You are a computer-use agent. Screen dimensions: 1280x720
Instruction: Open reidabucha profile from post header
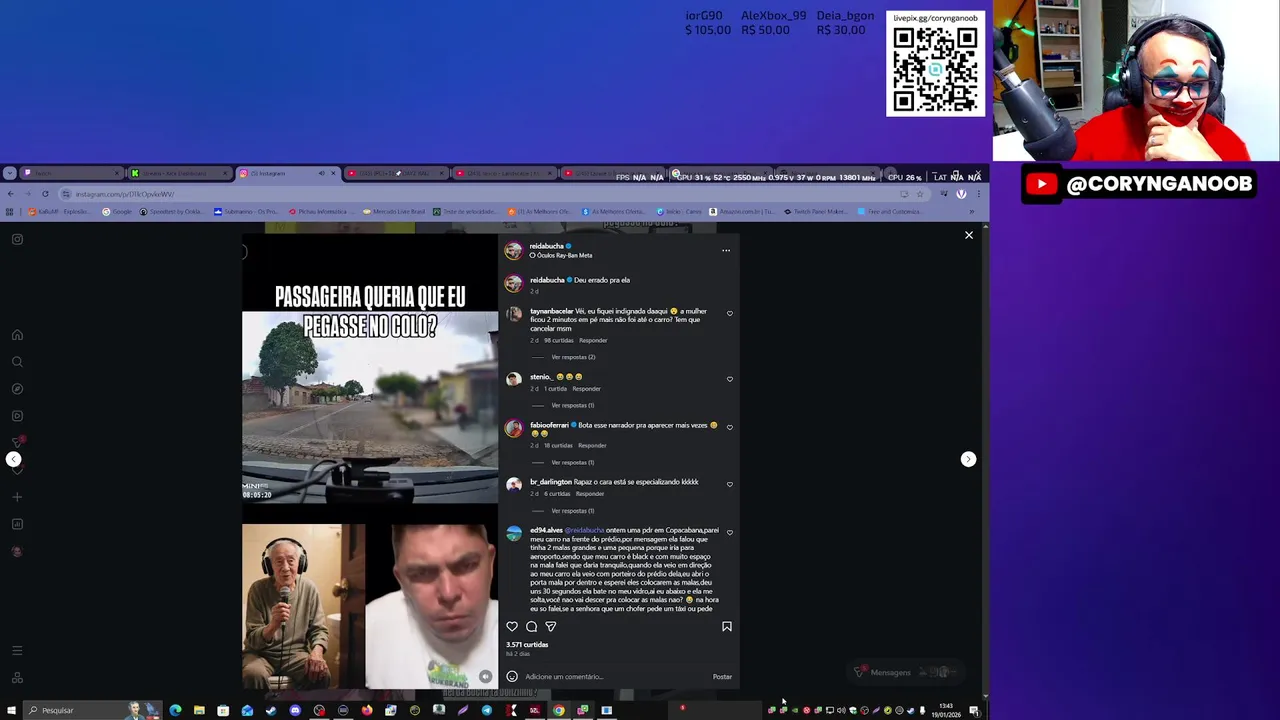tap(547, 246)
